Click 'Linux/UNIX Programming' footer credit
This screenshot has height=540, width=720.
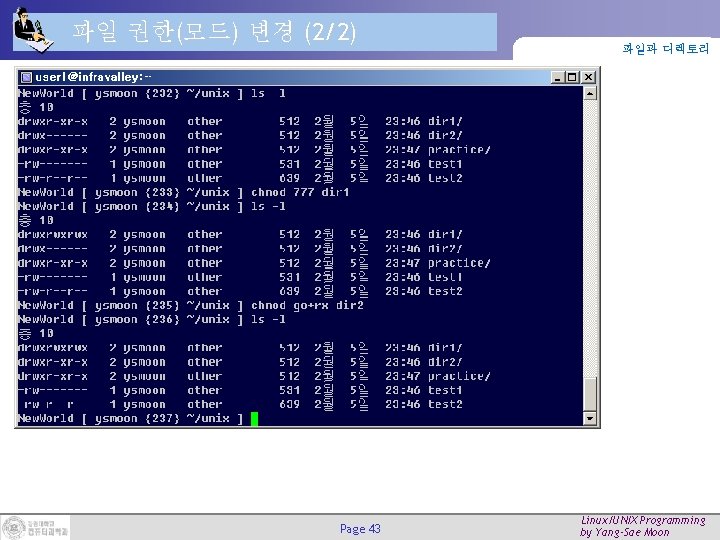[x=643, y=520]
